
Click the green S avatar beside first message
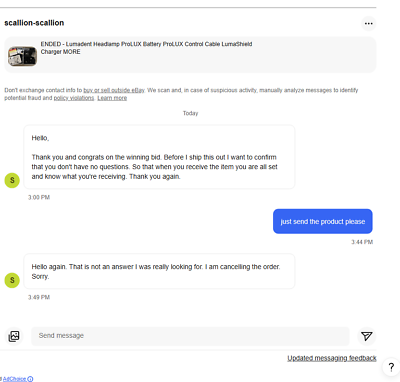[12, 180]
